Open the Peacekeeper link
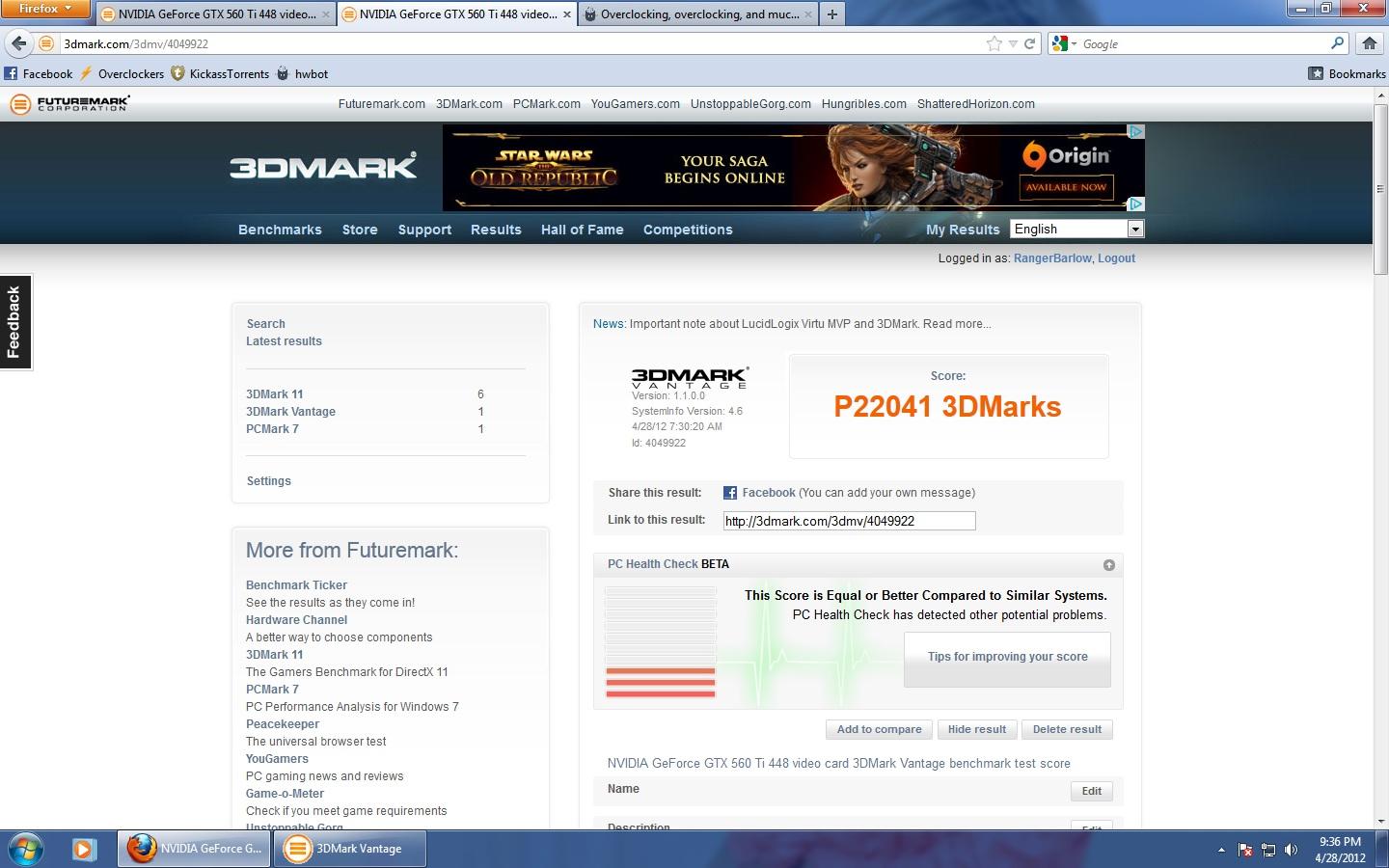 tap(283, 724)
